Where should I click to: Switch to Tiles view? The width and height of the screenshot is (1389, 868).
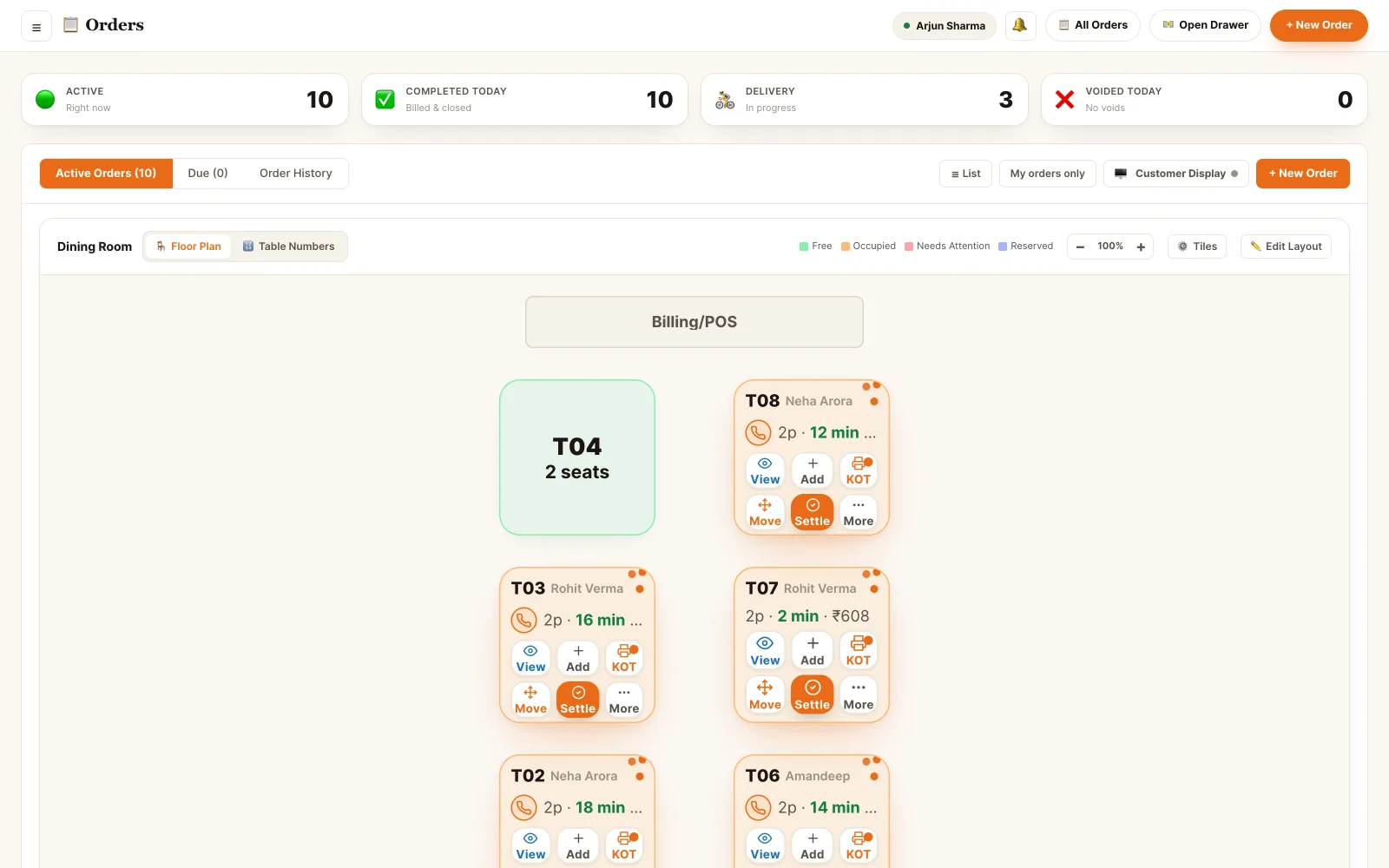(x=1197, y=247)
